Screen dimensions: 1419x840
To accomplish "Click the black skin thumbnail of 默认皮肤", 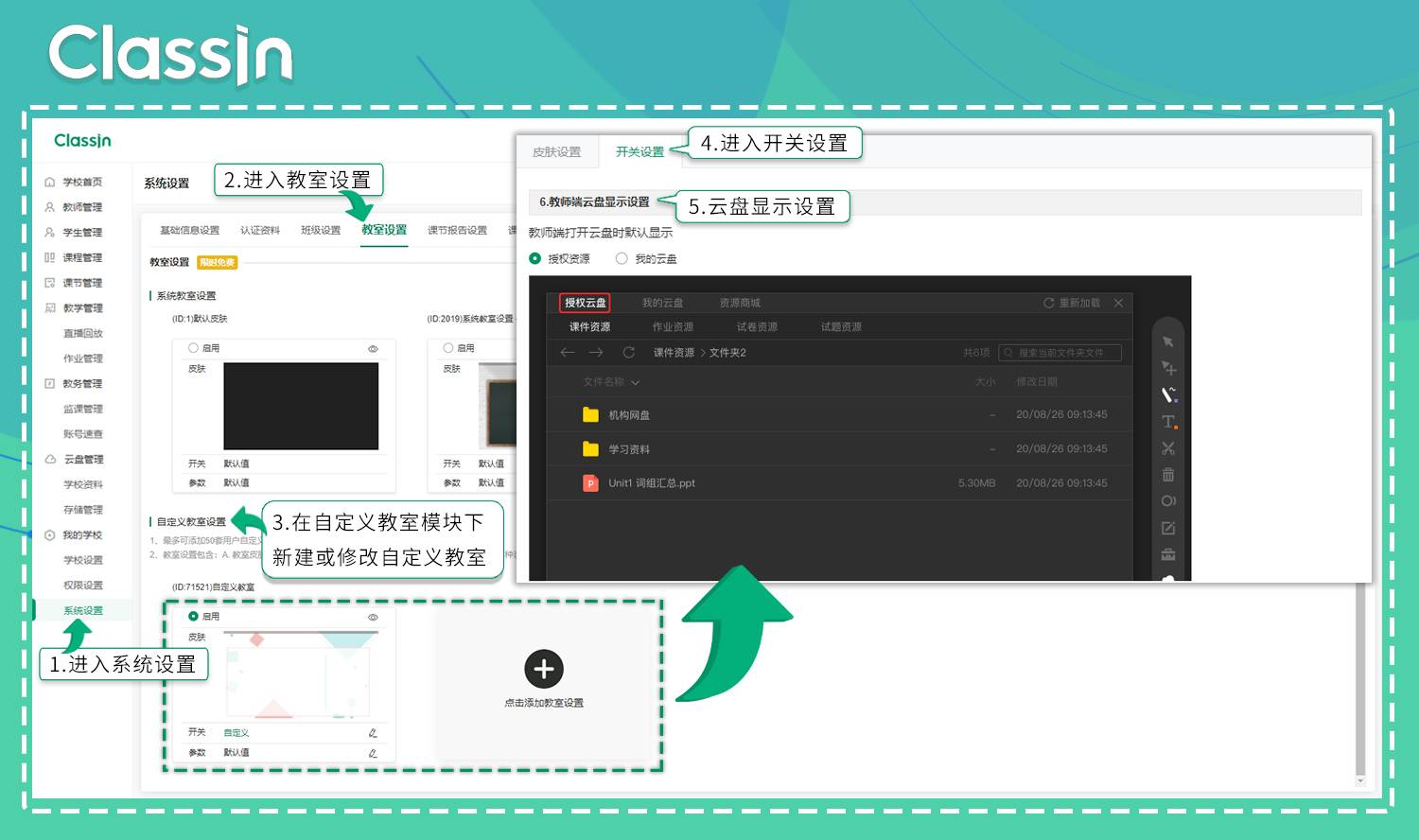I will pos(301,406).
